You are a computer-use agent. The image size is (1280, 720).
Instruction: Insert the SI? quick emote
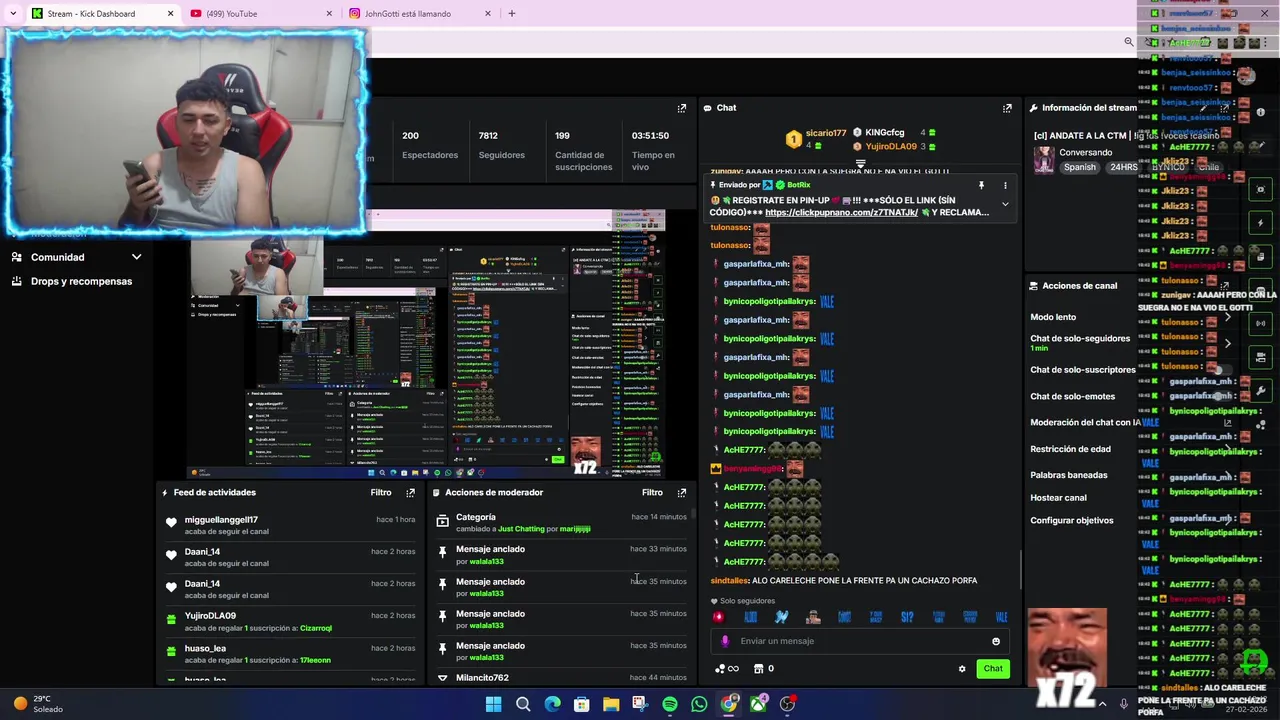tap(907, 617)
